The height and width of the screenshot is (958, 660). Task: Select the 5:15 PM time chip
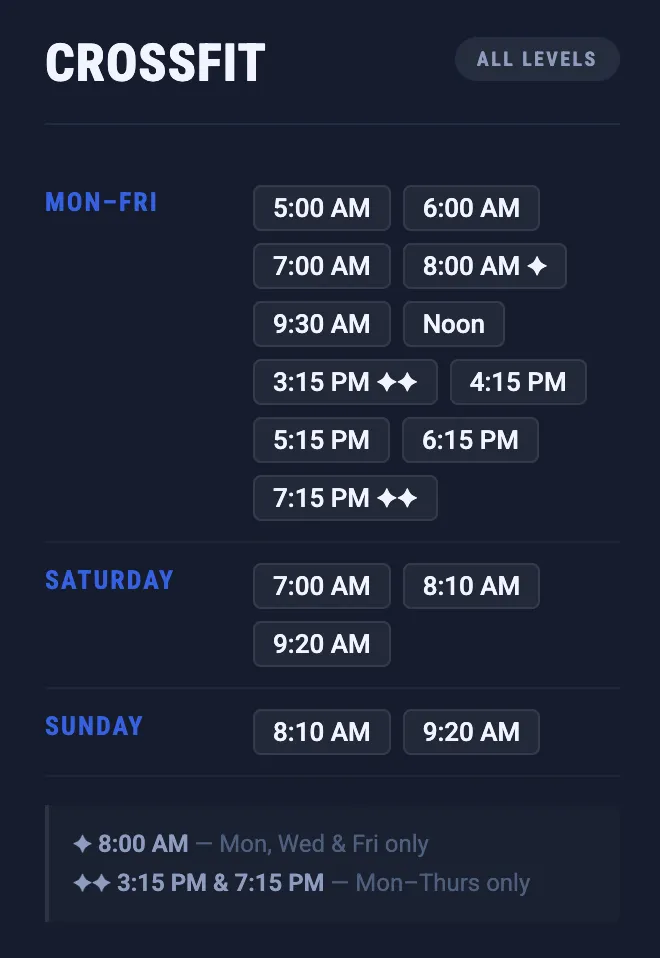pos(321,440)
